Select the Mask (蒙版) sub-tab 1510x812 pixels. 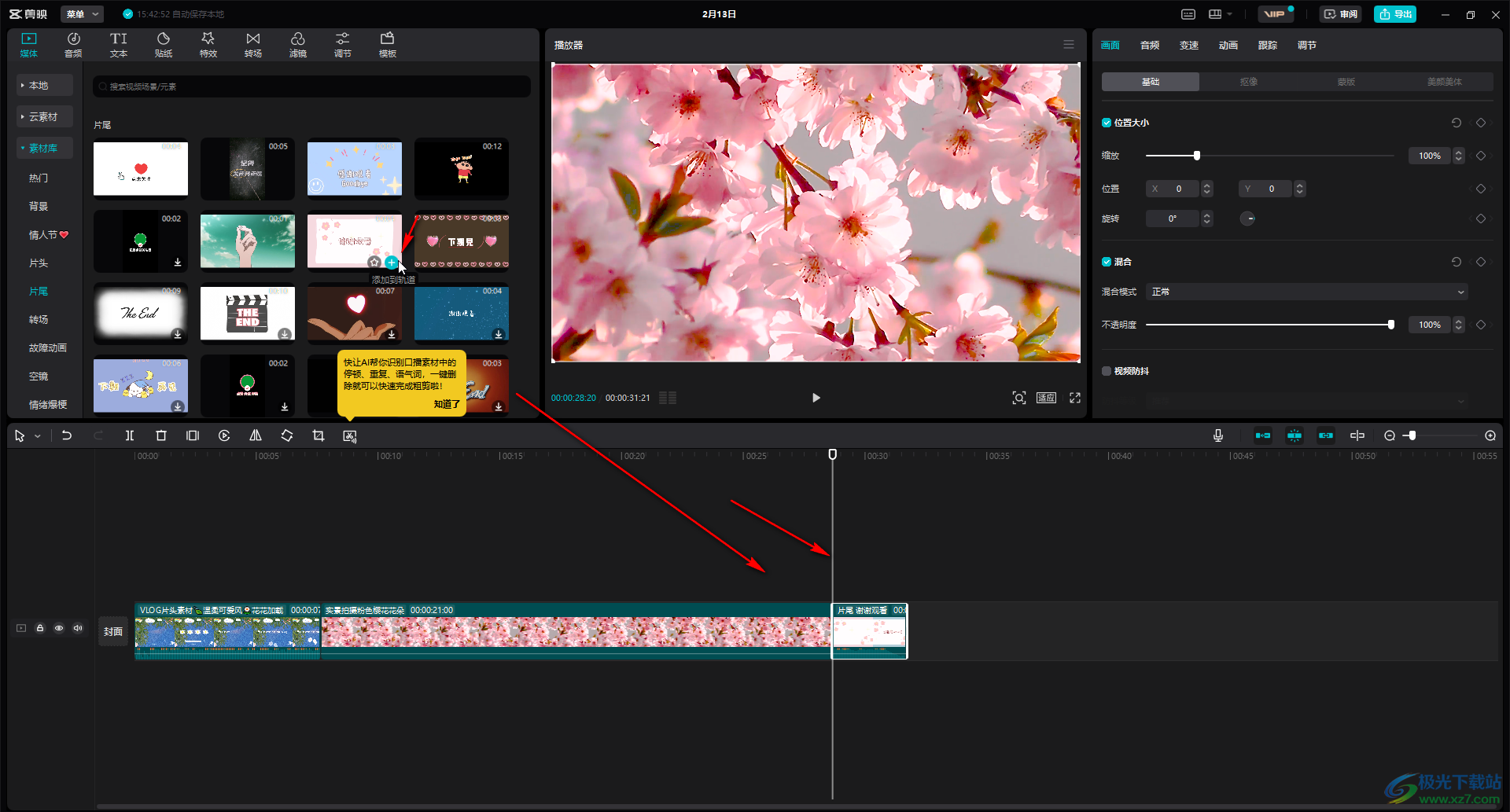1346,82
